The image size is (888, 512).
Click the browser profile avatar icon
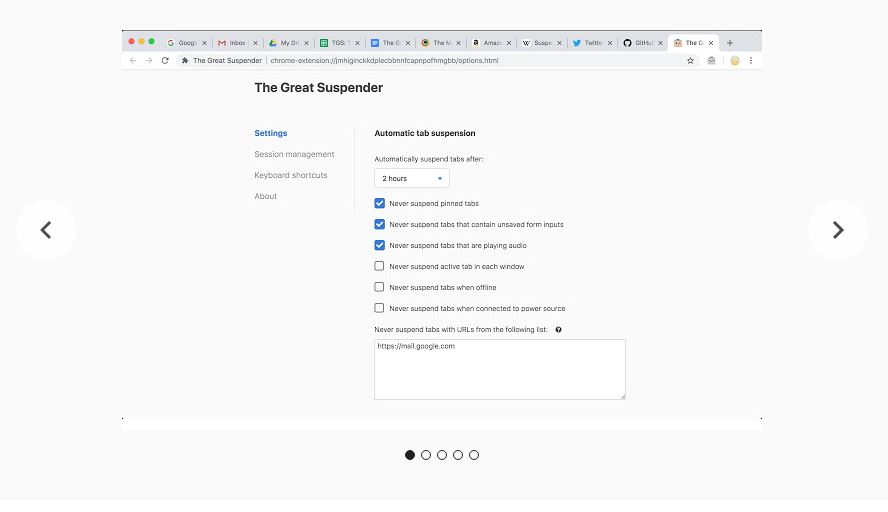tap(735, 61)
